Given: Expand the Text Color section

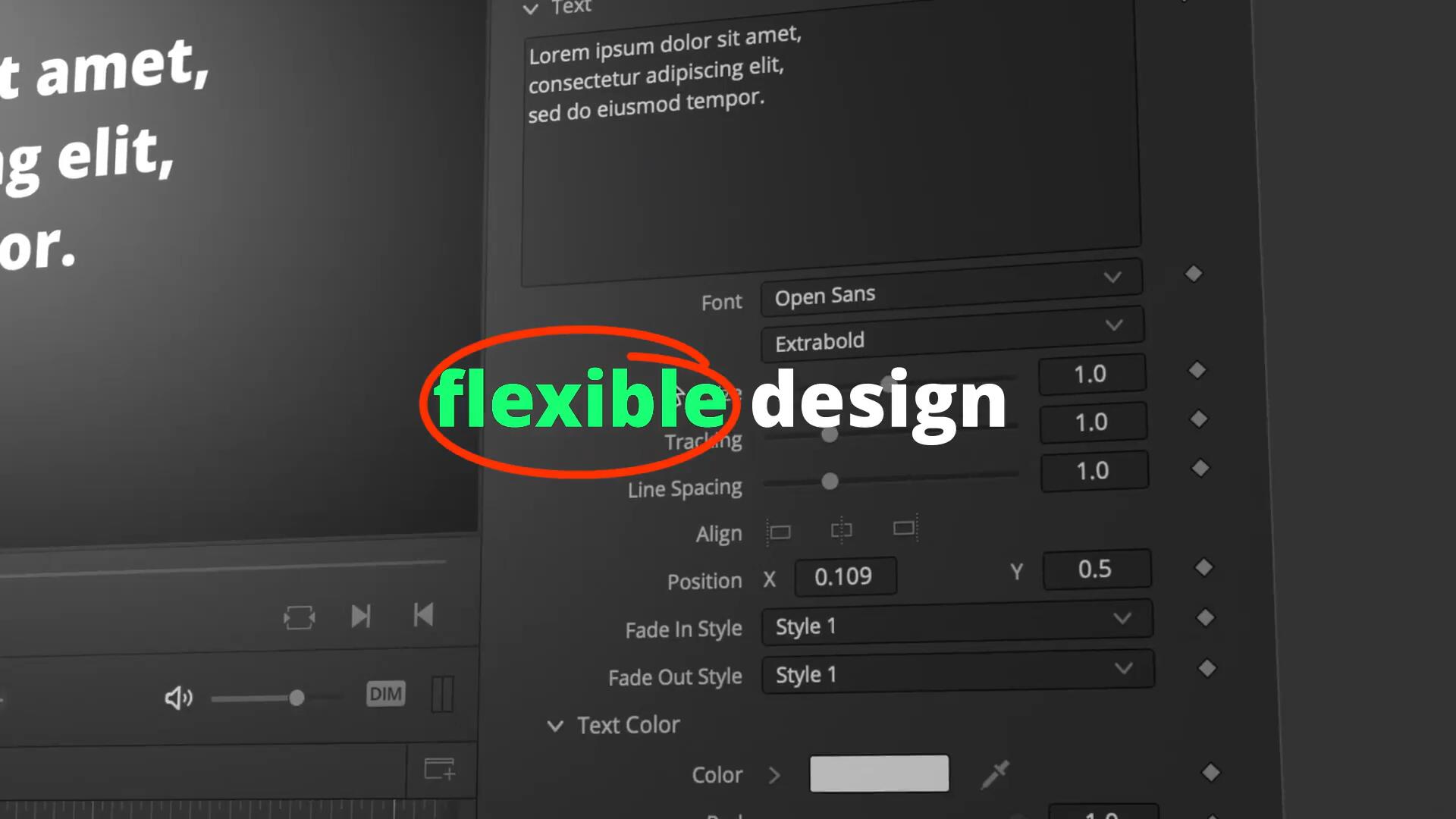Looking at the screenshot, I should click(x=556, y=725).
